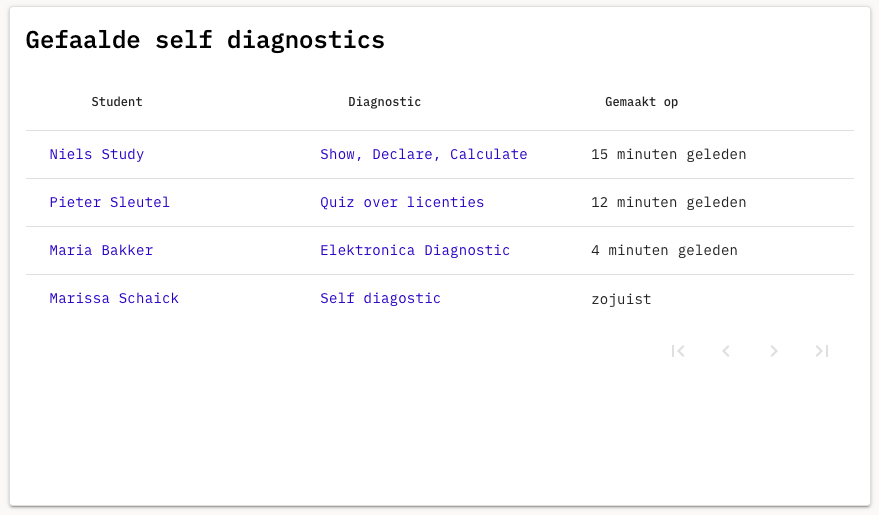Select the zojuist timestamp cell

coord(621,299)
